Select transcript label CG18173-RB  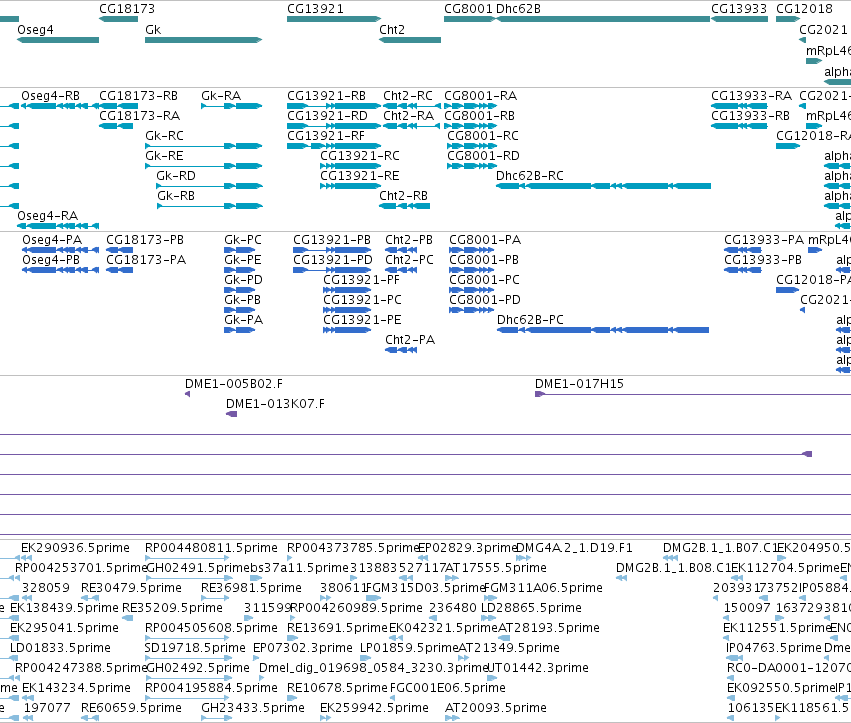pos(138,96)
